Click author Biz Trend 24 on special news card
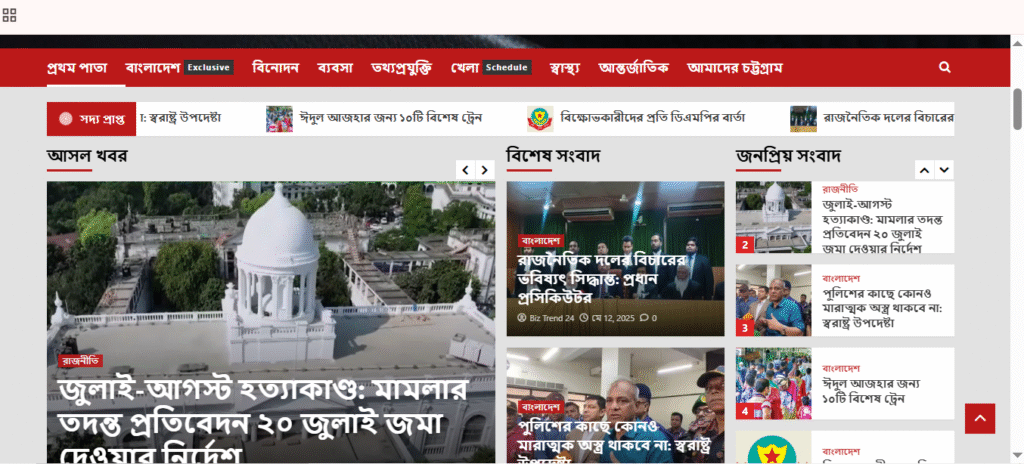1024x464 pixels. tap(546, 318)
